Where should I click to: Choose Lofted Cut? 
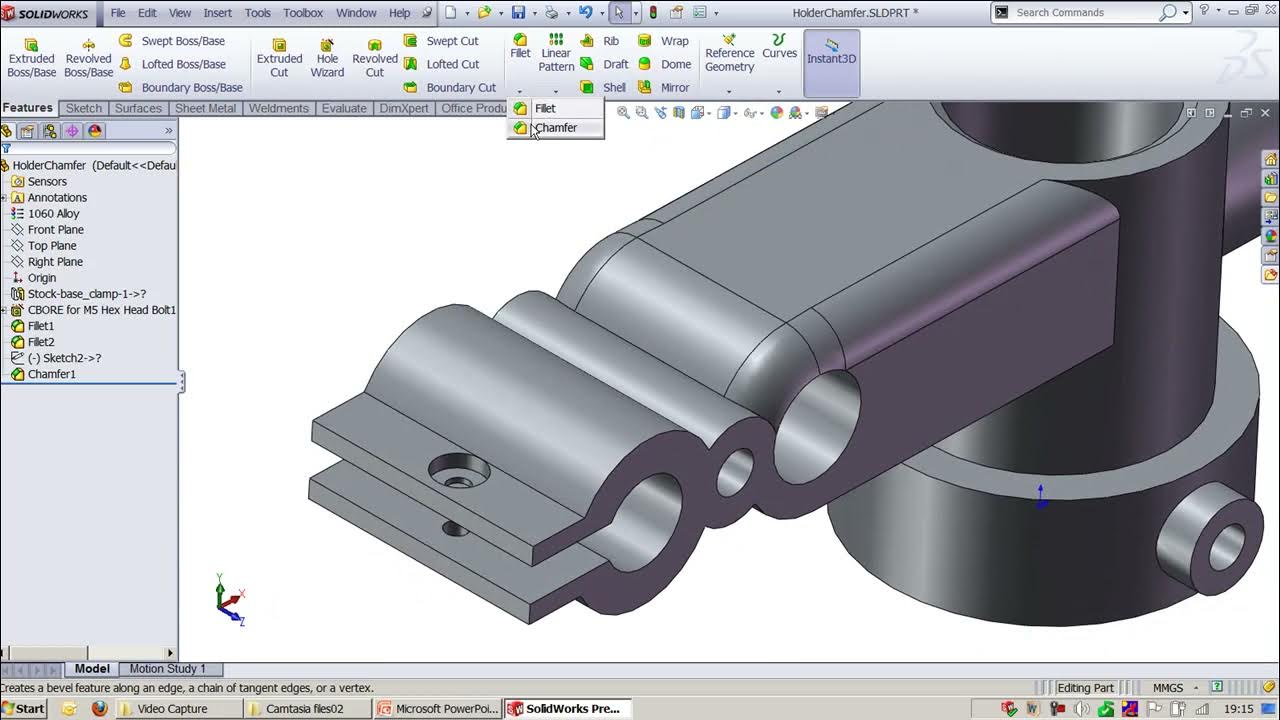[441, 64]
